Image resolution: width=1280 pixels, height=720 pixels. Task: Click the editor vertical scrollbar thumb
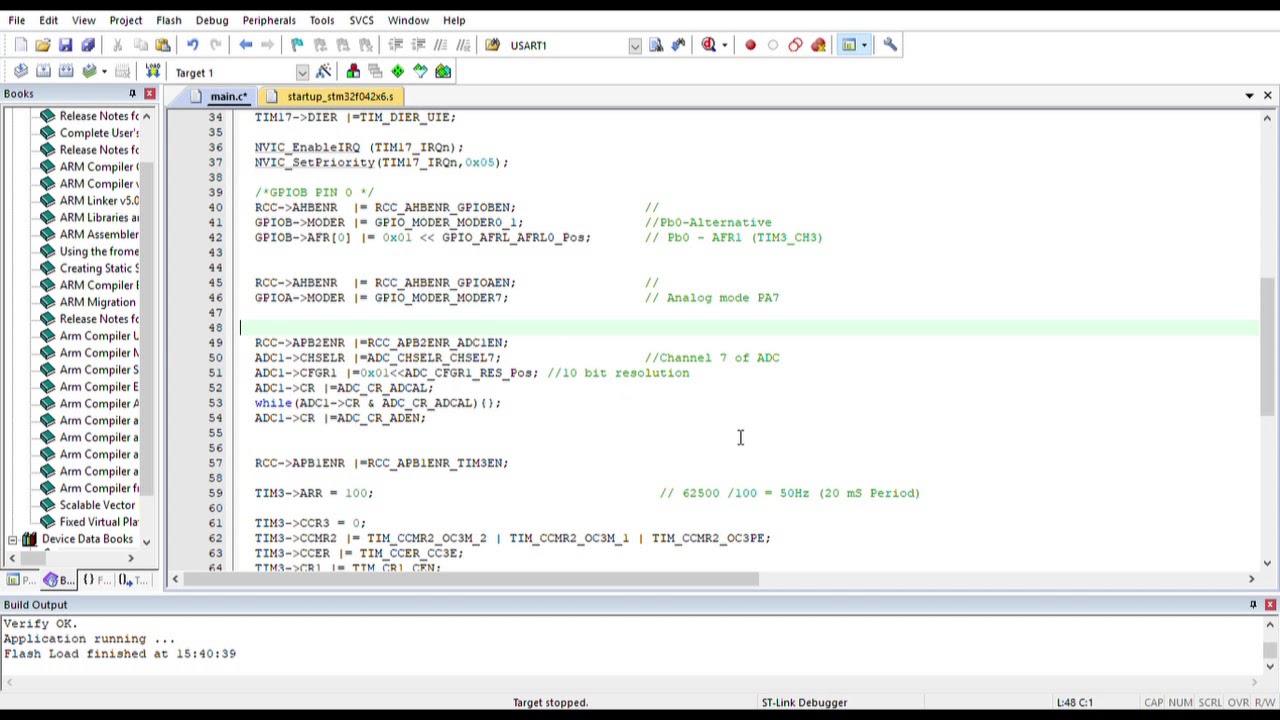tap(1267, 346)
